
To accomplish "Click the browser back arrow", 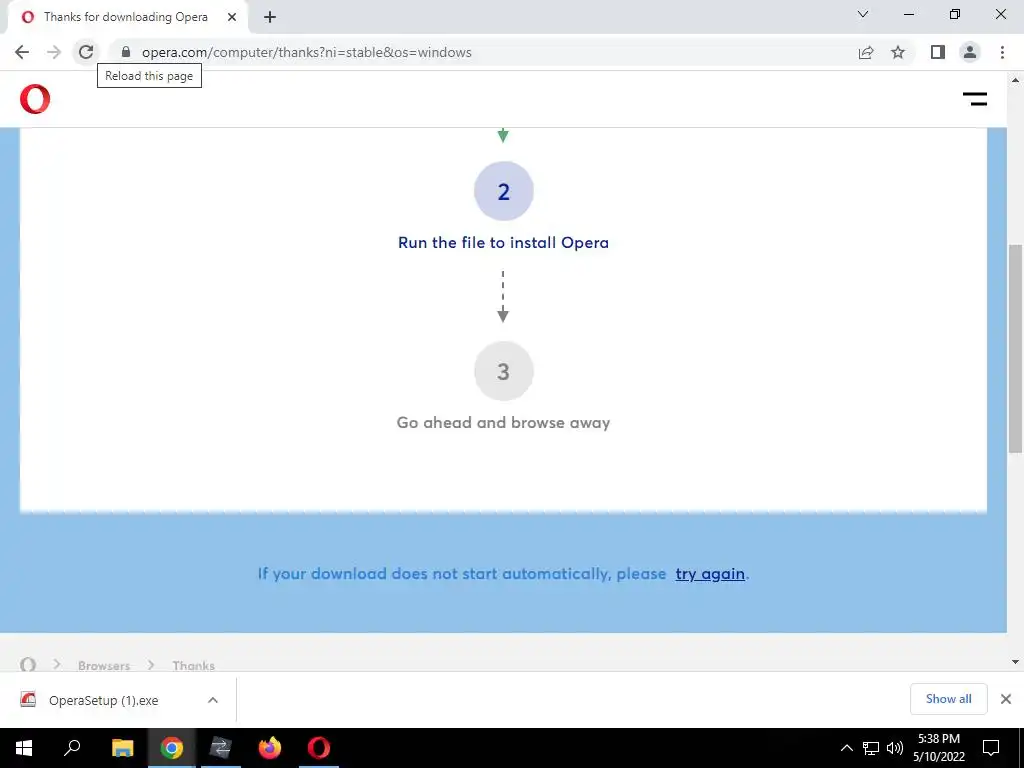I will (x=22, y=52).
